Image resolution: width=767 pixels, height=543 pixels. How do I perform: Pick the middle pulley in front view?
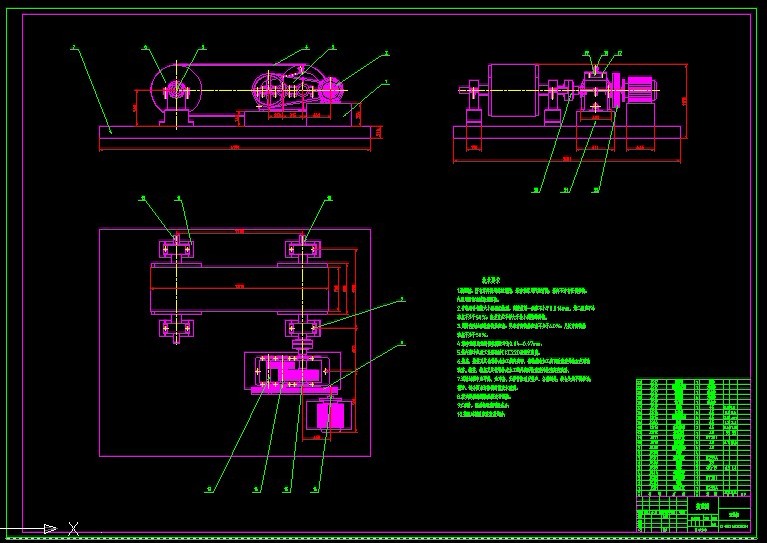click(x=268, y=90)
